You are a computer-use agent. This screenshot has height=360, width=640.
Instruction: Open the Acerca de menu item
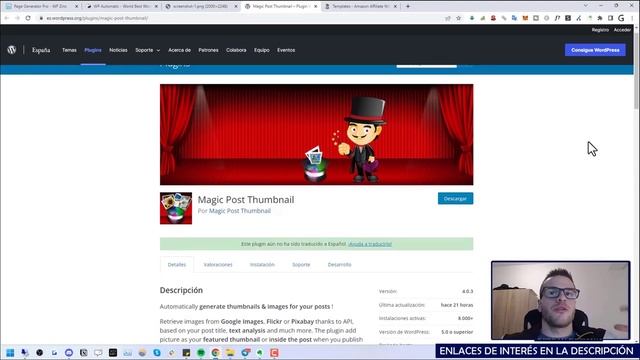(x=179, y=50)
